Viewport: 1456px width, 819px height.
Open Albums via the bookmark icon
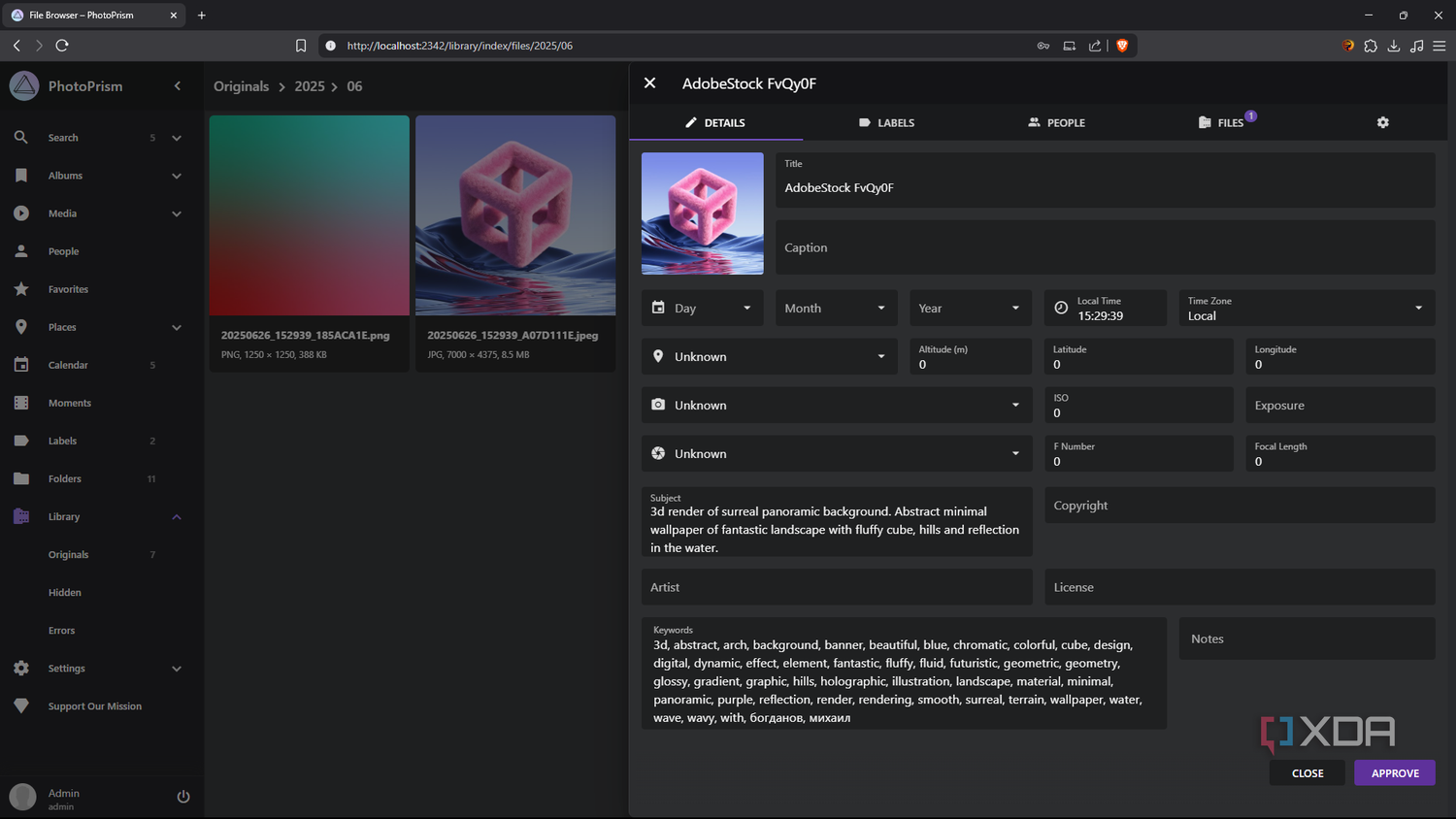pos(21,176)
